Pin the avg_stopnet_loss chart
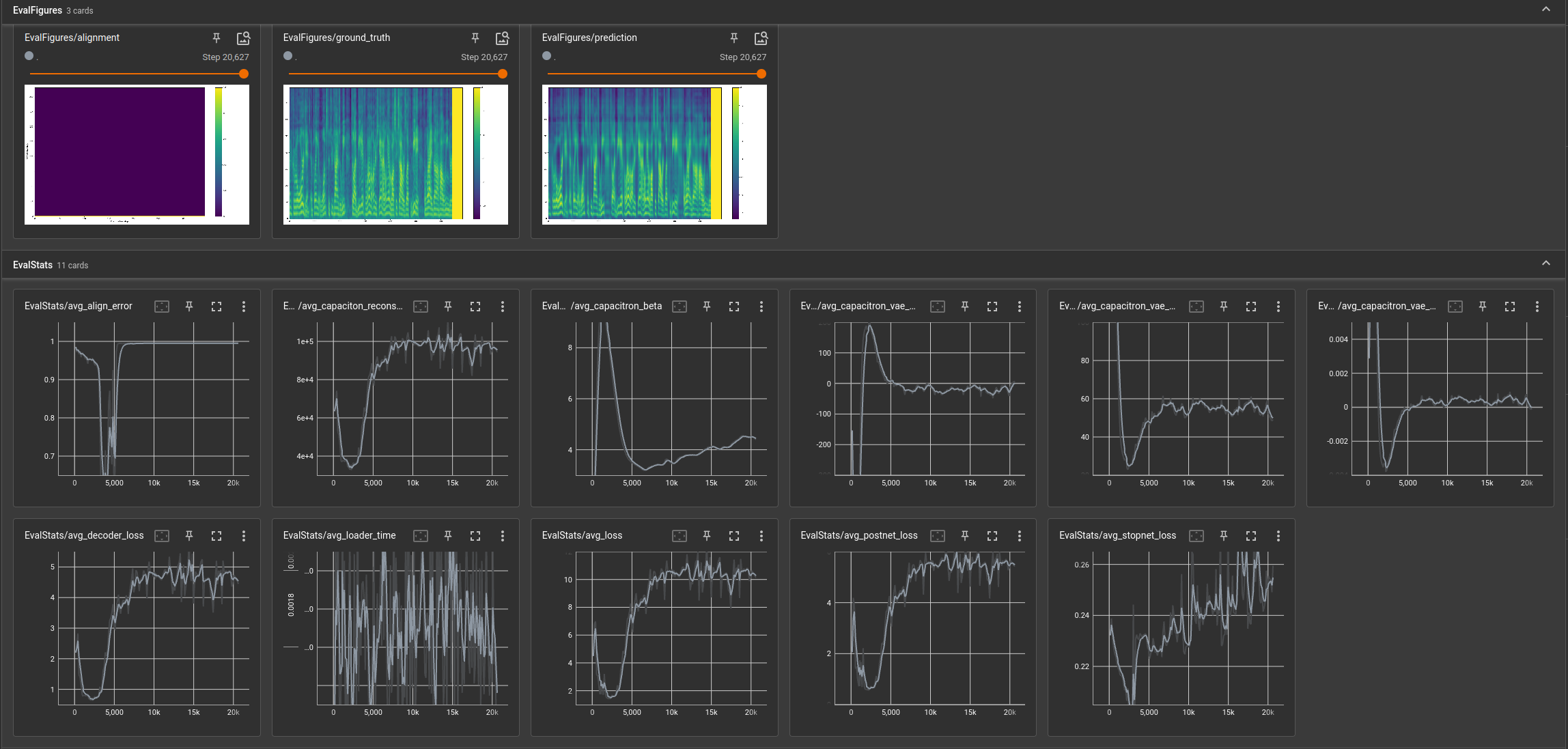1568x749 pixels. [x=1224, y=536]
